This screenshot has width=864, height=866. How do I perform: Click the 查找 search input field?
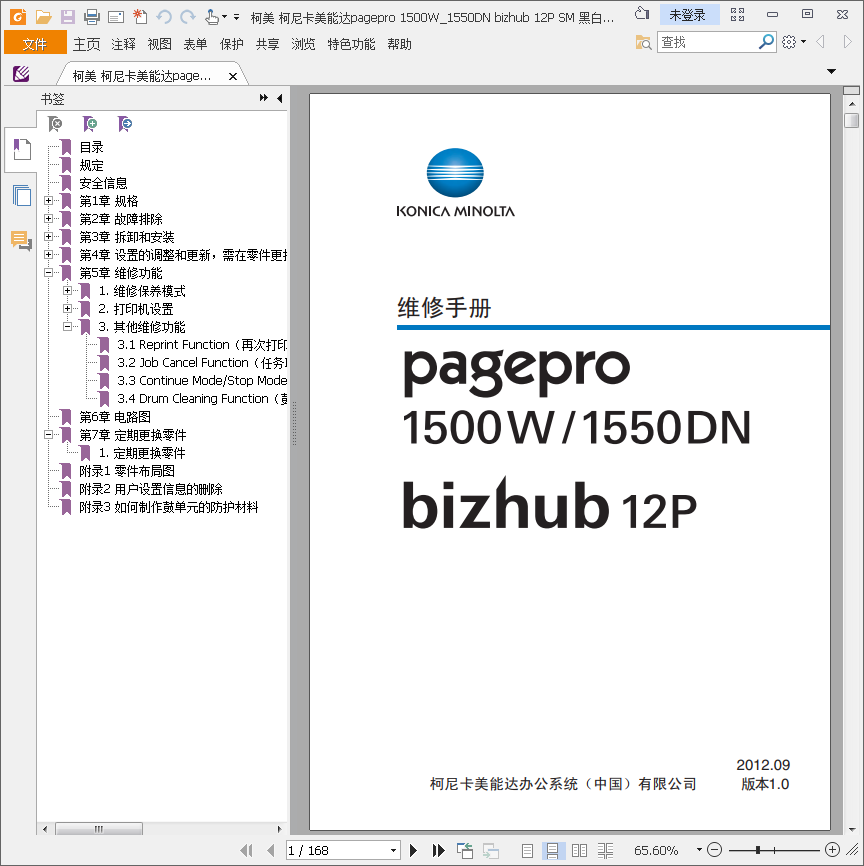(x=709, y=42)
